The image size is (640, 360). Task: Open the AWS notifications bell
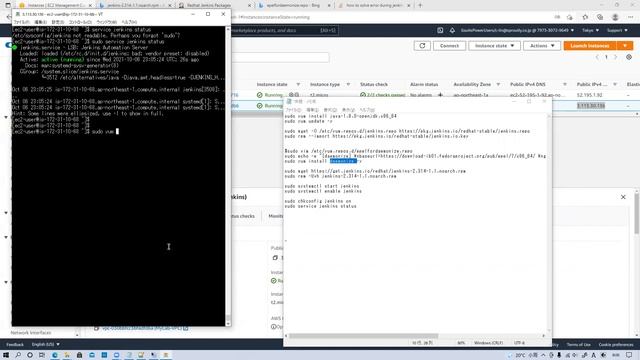pos(452,30)
